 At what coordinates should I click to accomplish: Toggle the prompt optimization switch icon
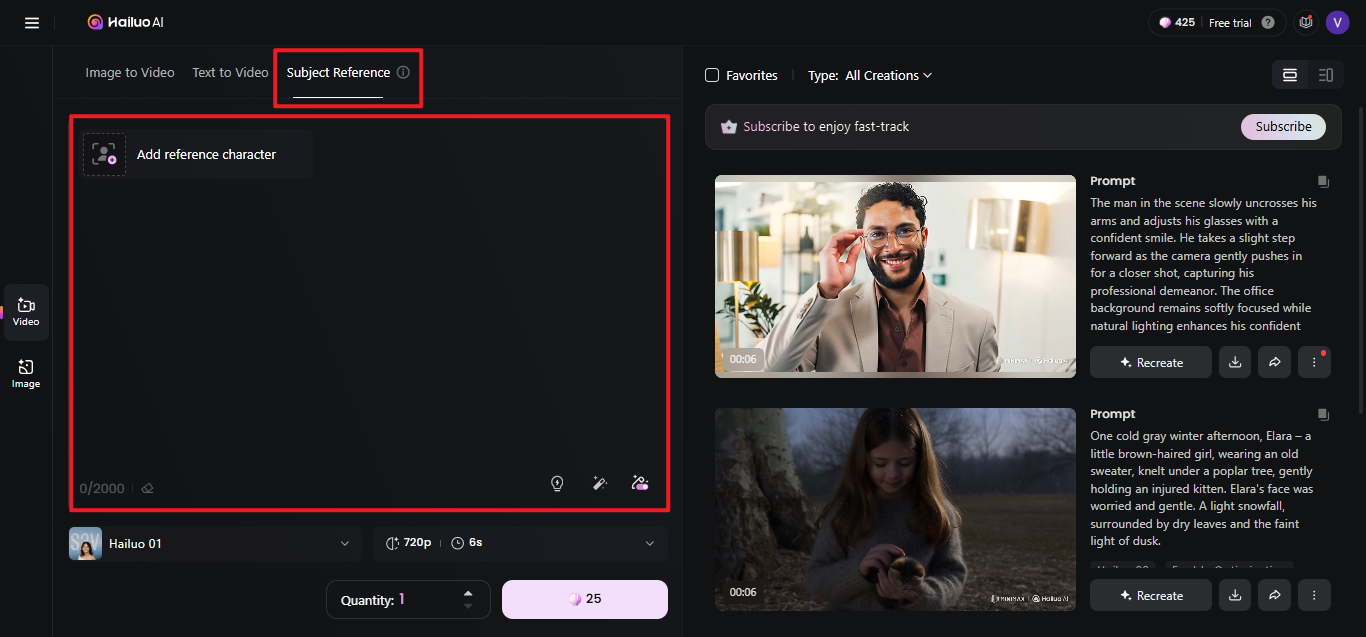click(641, 484)
